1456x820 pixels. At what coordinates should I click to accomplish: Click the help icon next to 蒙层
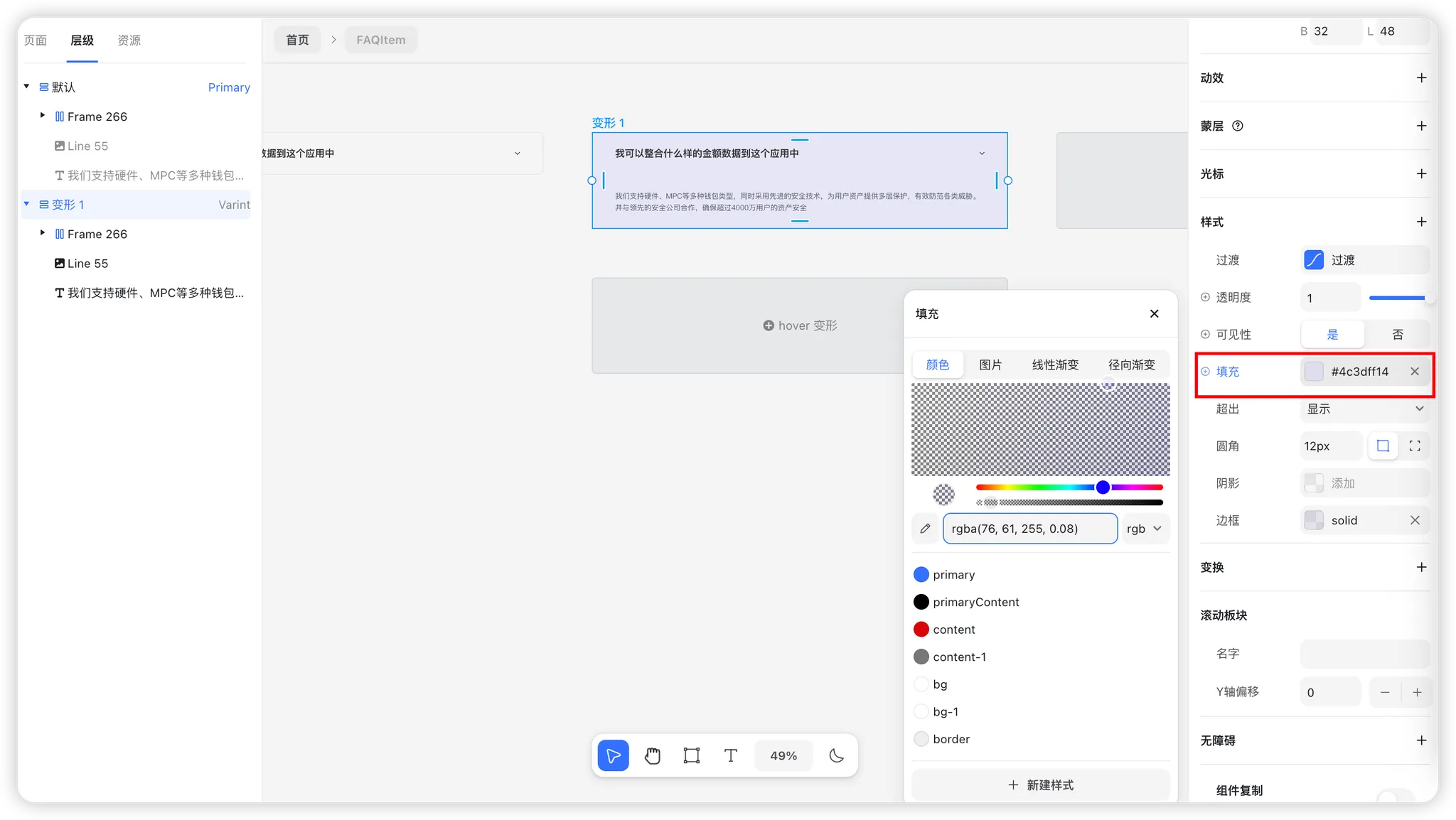click(x=1238, y=126)
